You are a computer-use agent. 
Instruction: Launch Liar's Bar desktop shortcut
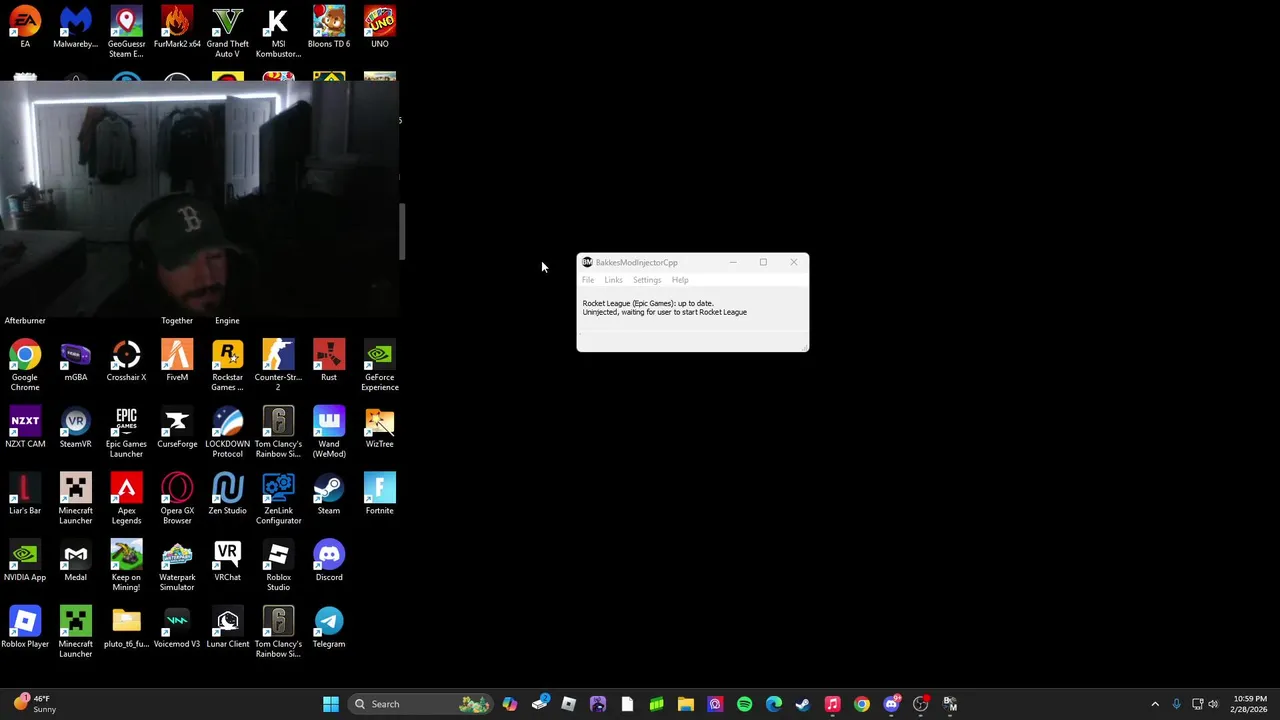(x=25, y=494)
